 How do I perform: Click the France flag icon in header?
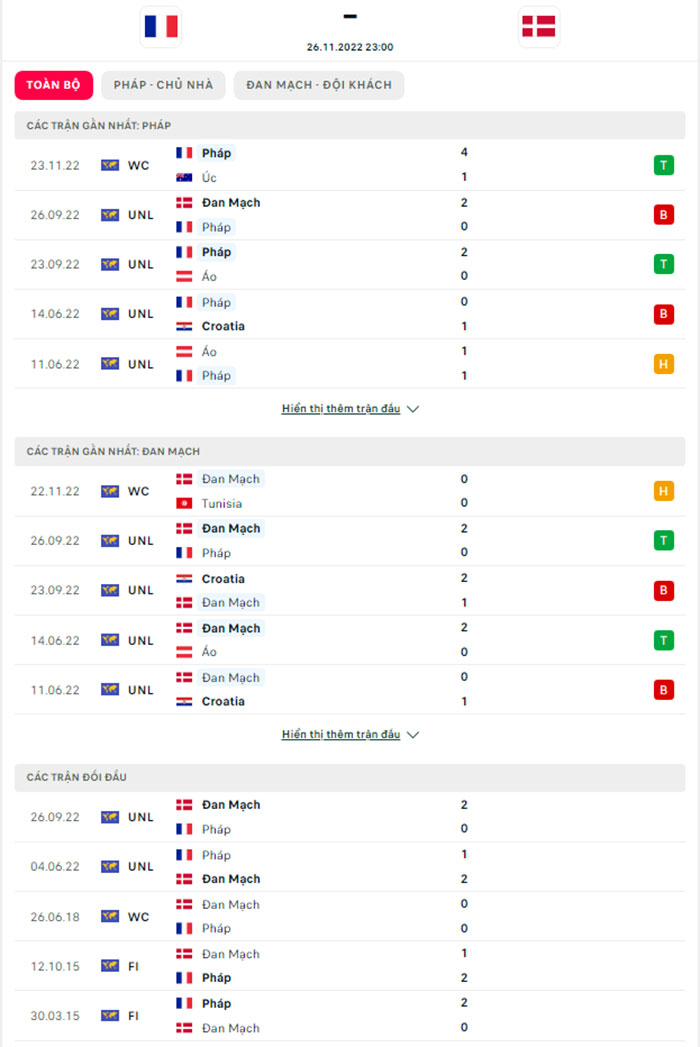click(x=160, y=27)
